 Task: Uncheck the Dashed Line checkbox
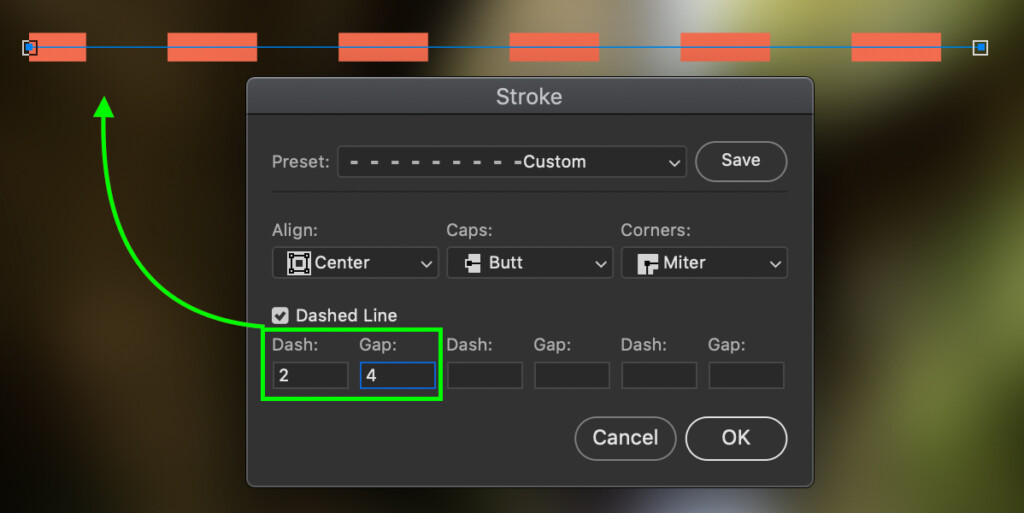280,316
